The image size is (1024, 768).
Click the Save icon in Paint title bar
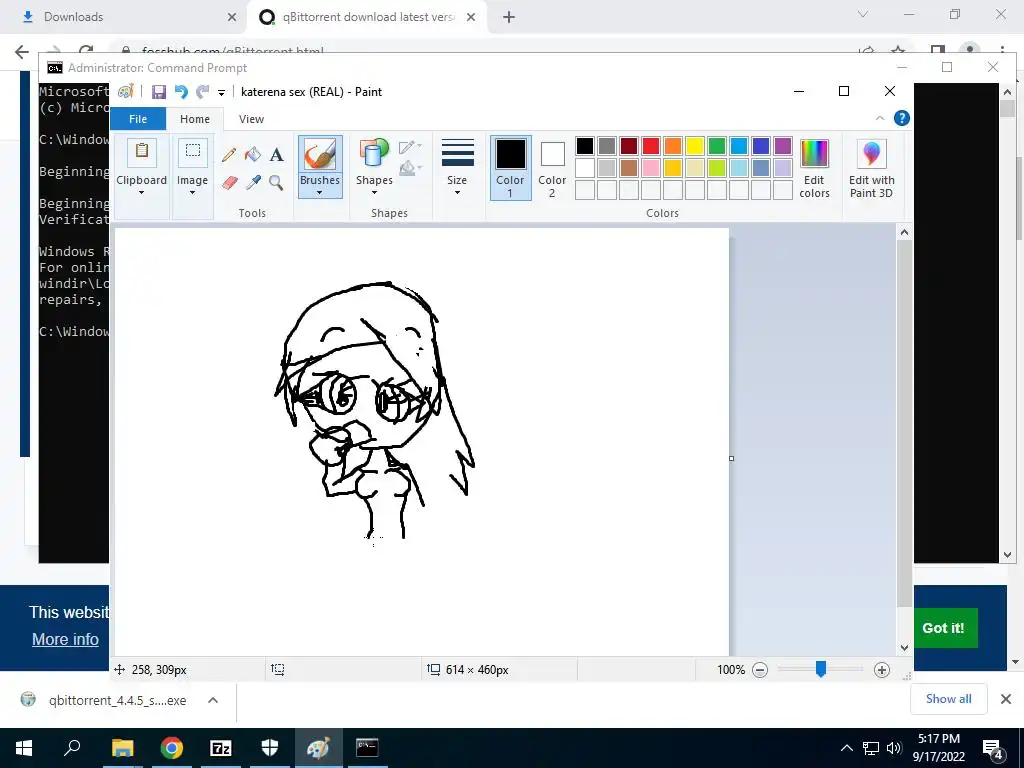click(x=159, y=92)
